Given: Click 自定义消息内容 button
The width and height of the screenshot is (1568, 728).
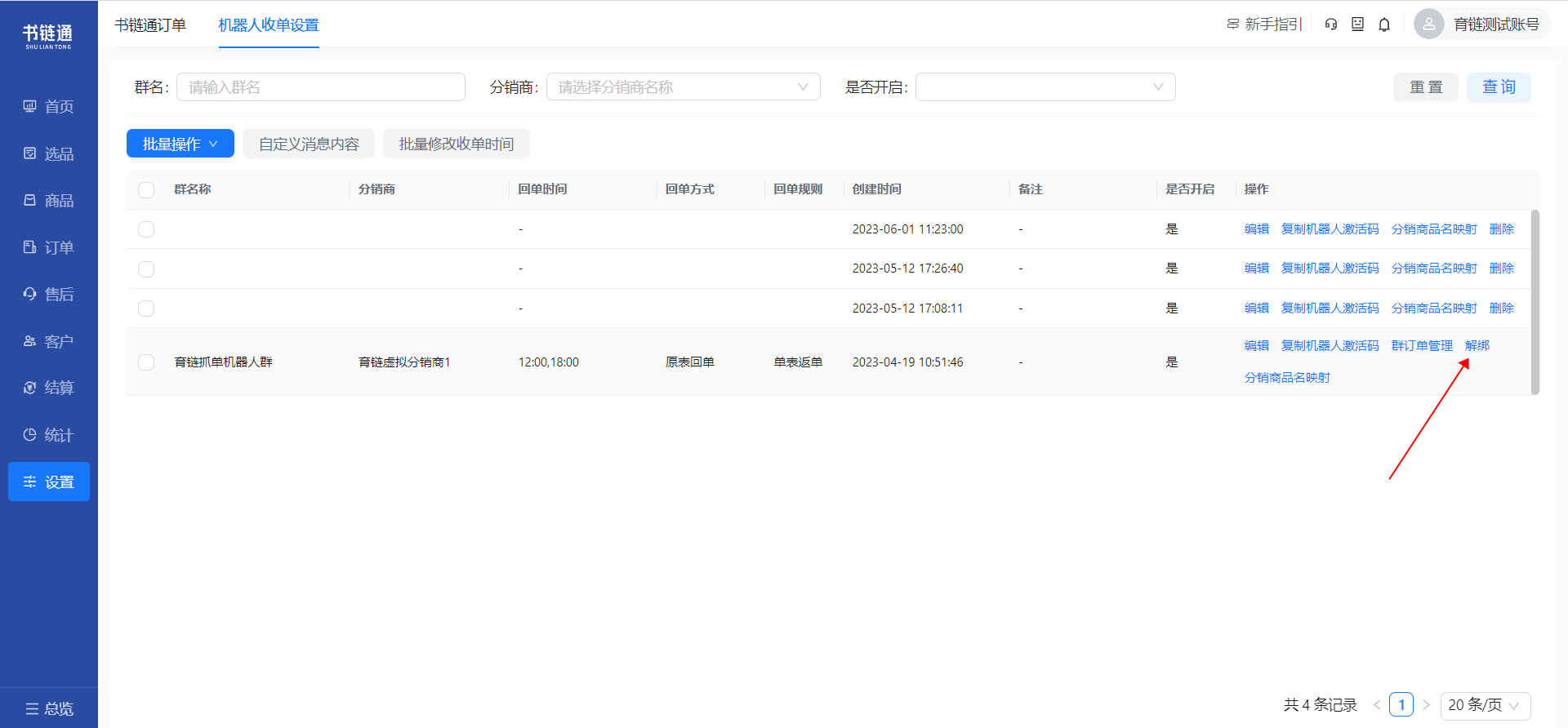Looking at the screenshot, I should [x=309, y=144].
